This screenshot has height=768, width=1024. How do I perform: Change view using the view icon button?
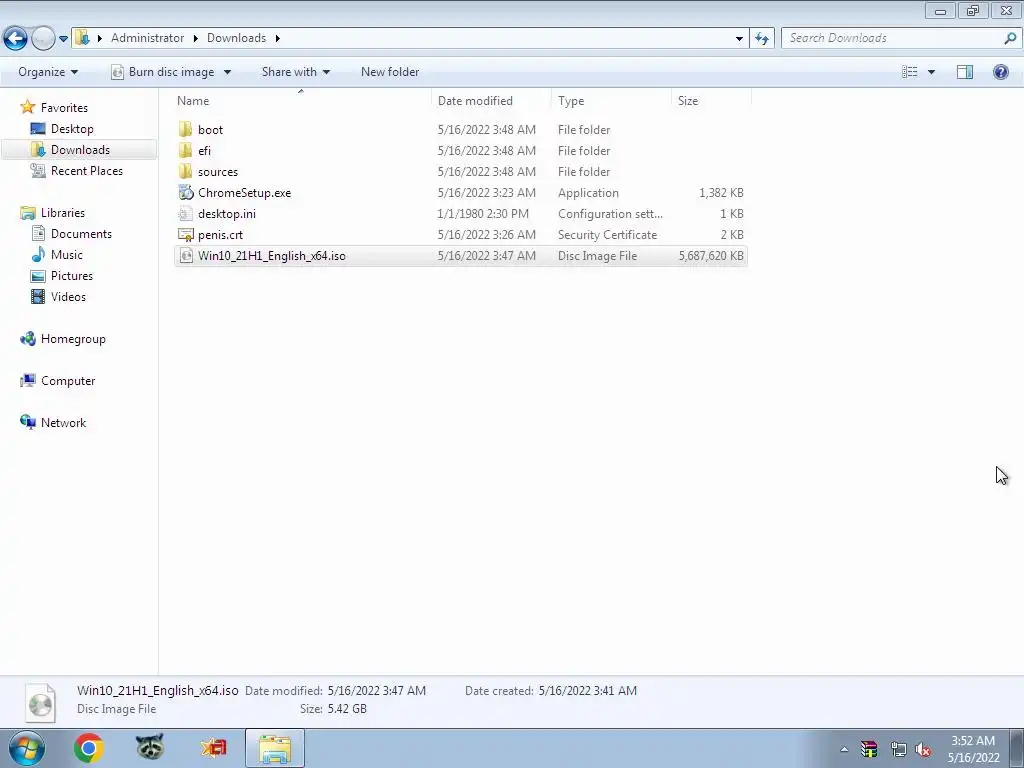[910, 72]
